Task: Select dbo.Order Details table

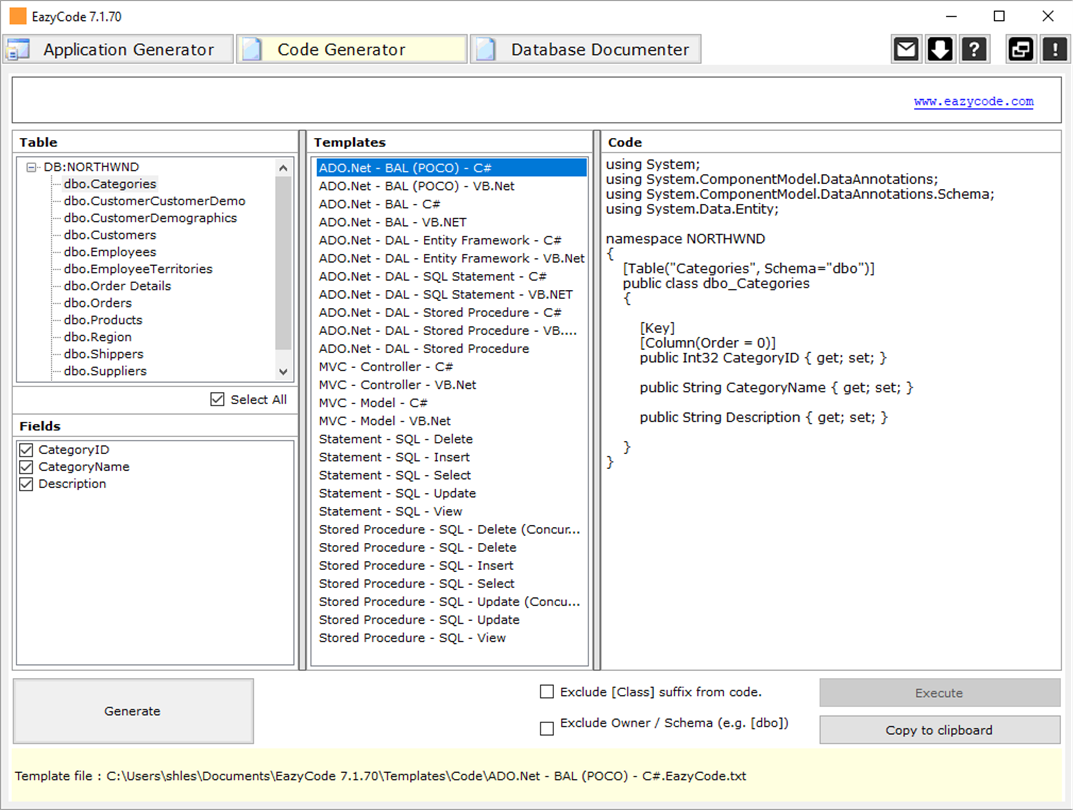Action: (118, 286)
